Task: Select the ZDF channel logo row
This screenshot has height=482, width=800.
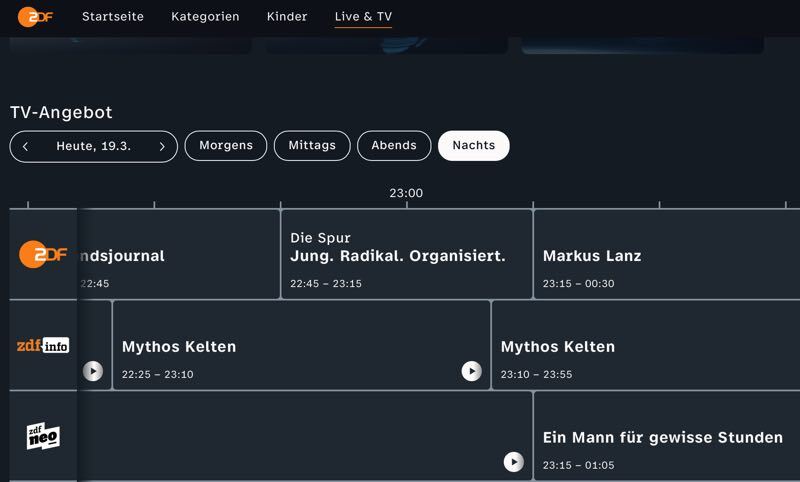Action: [43, 254]
